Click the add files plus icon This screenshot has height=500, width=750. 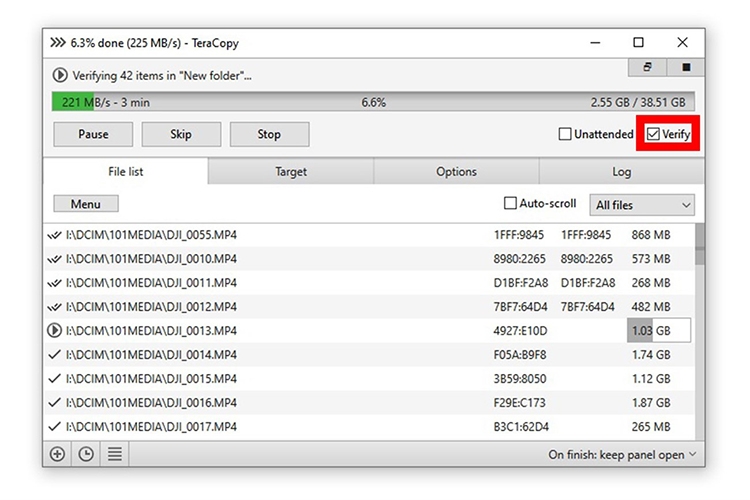click(x=57, y=454)
